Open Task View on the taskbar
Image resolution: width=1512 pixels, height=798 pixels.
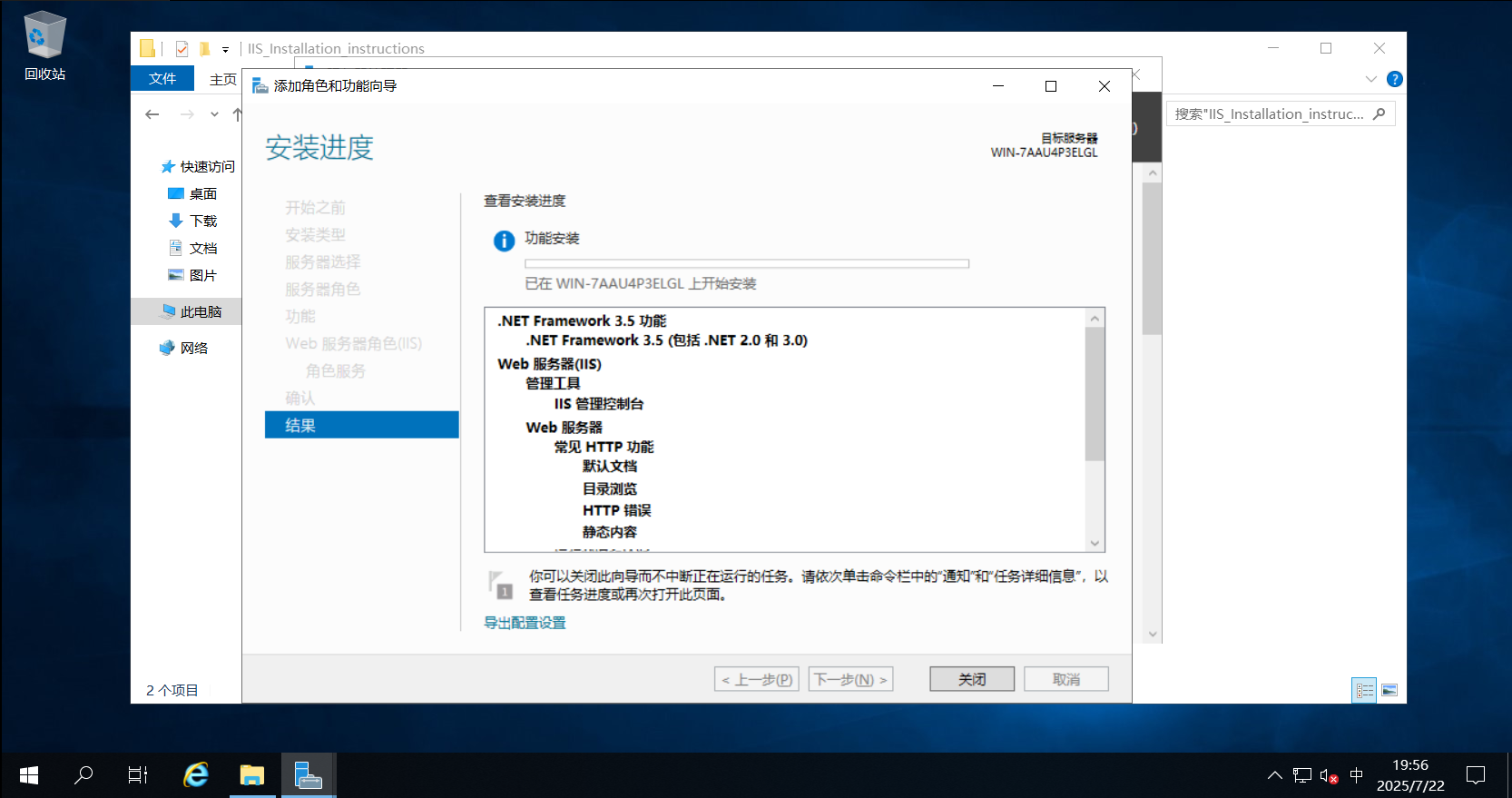[x=138, y=775]
